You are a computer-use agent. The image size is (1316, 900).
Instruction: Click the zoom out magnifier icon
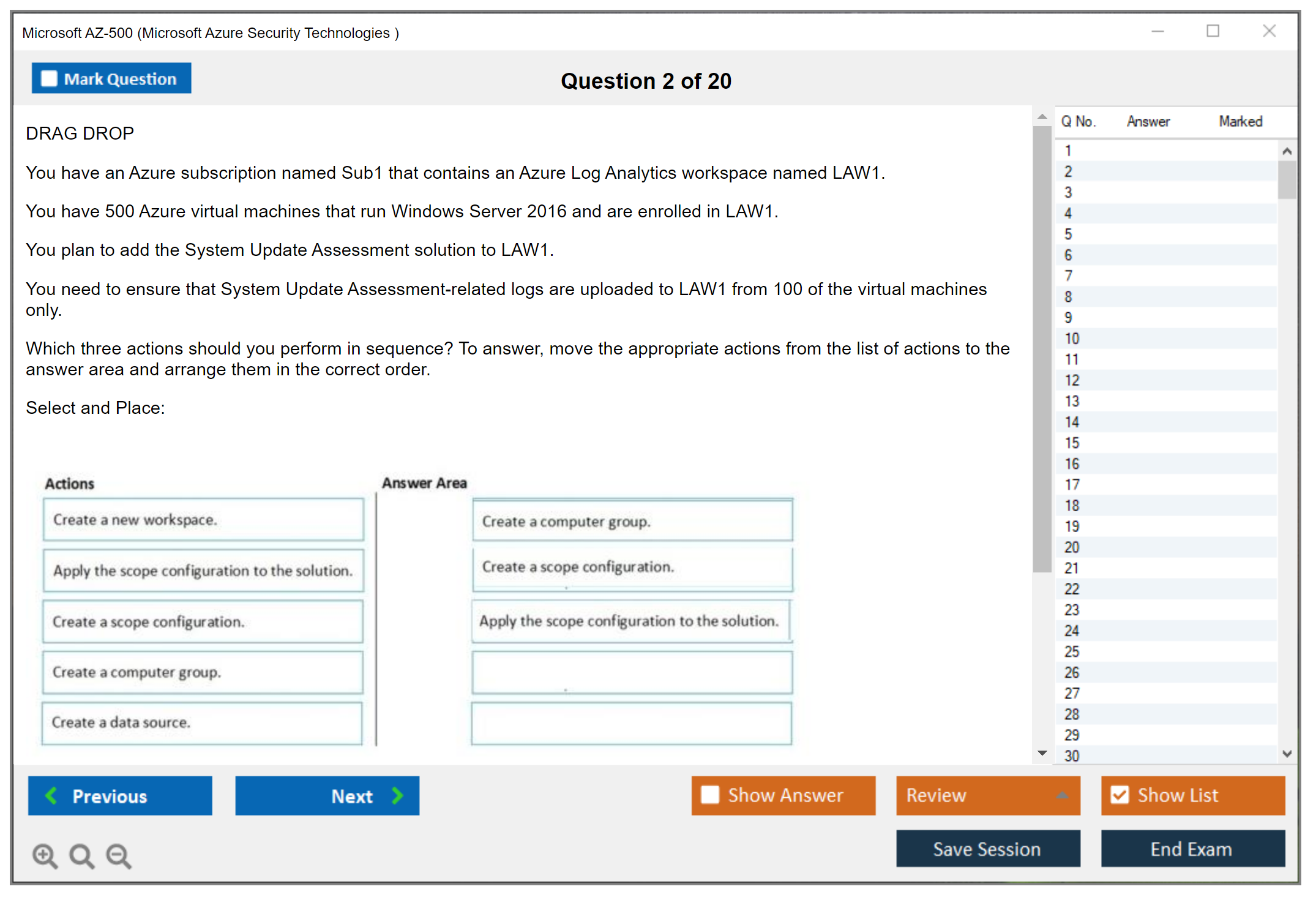(118, 855)
